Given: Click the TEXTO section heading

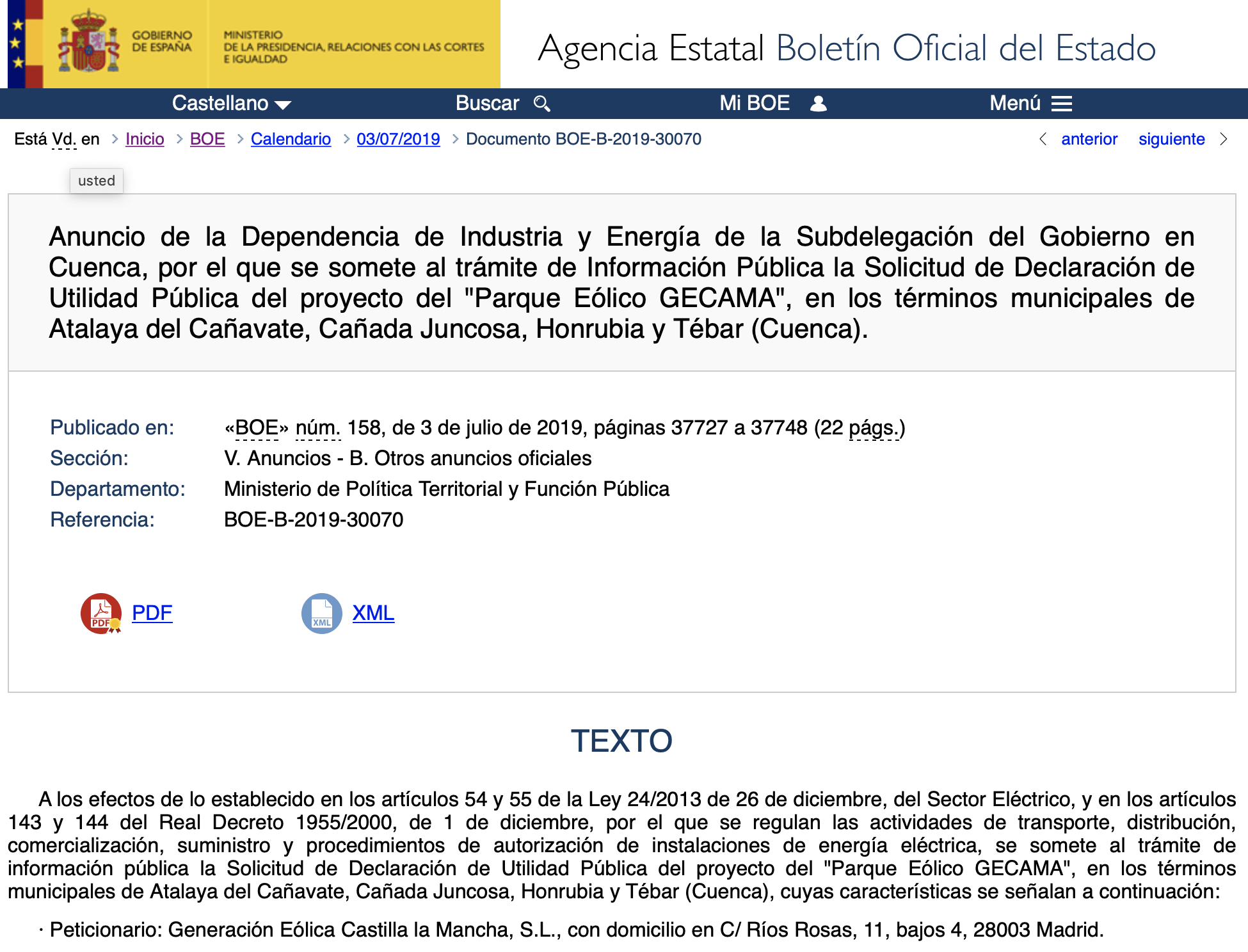Looking at the screenshot, I should tap(621, 741).
